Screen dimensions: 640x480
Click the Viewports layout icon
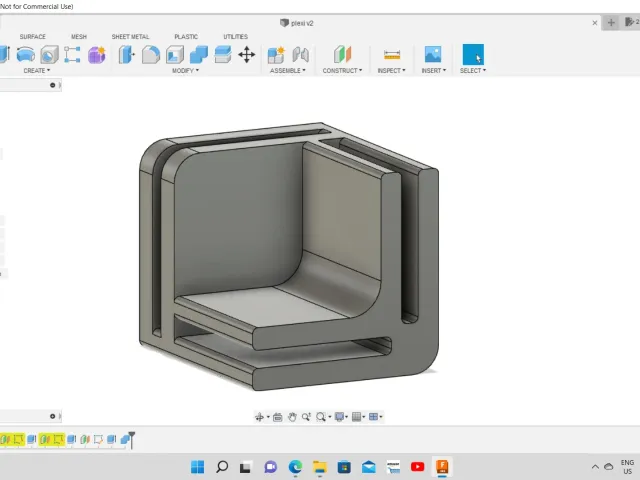(x=373, y=417)
